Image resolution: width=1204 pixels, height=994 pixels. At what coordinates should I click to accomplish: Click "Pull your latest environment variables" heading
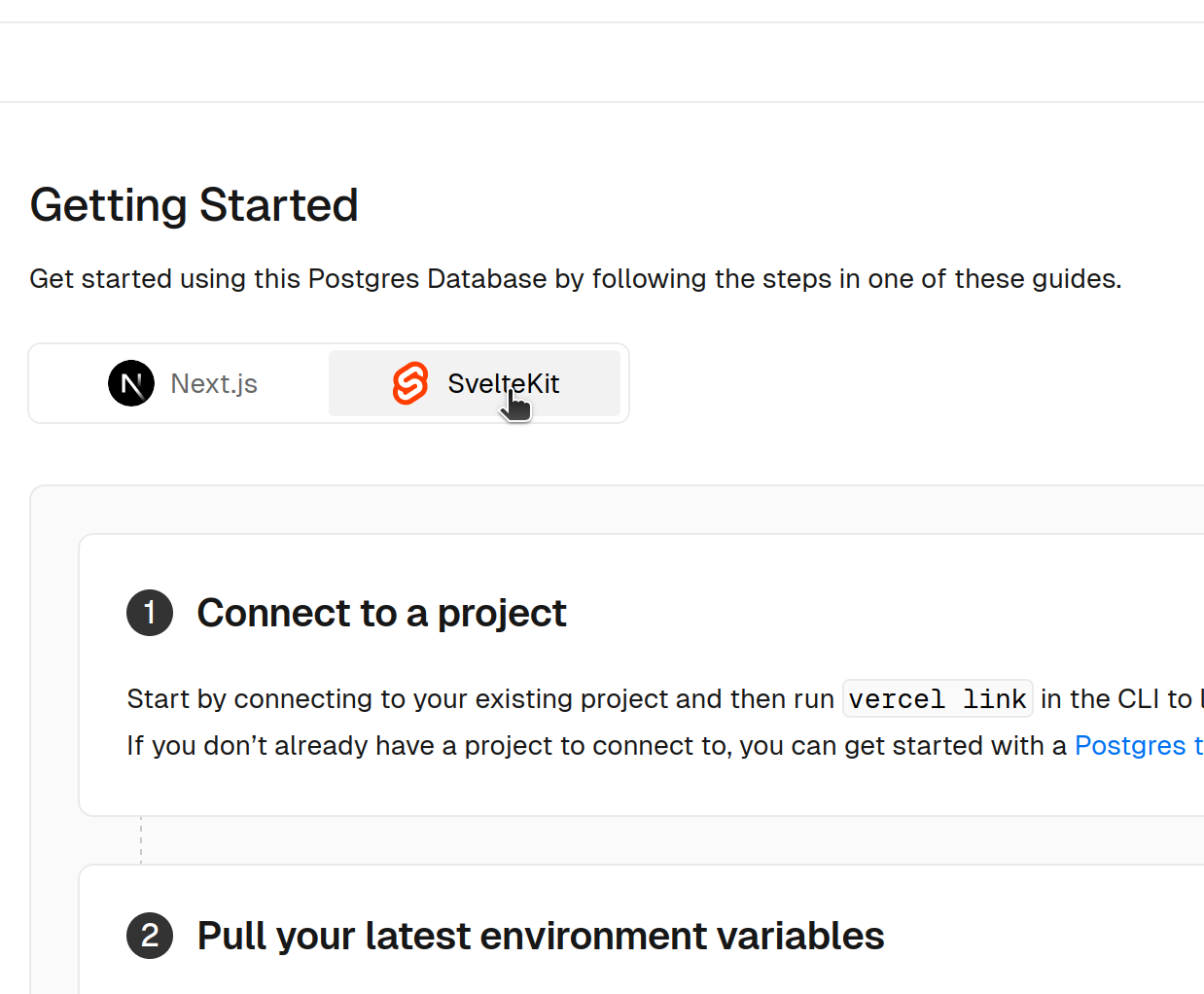coord(540,936)
